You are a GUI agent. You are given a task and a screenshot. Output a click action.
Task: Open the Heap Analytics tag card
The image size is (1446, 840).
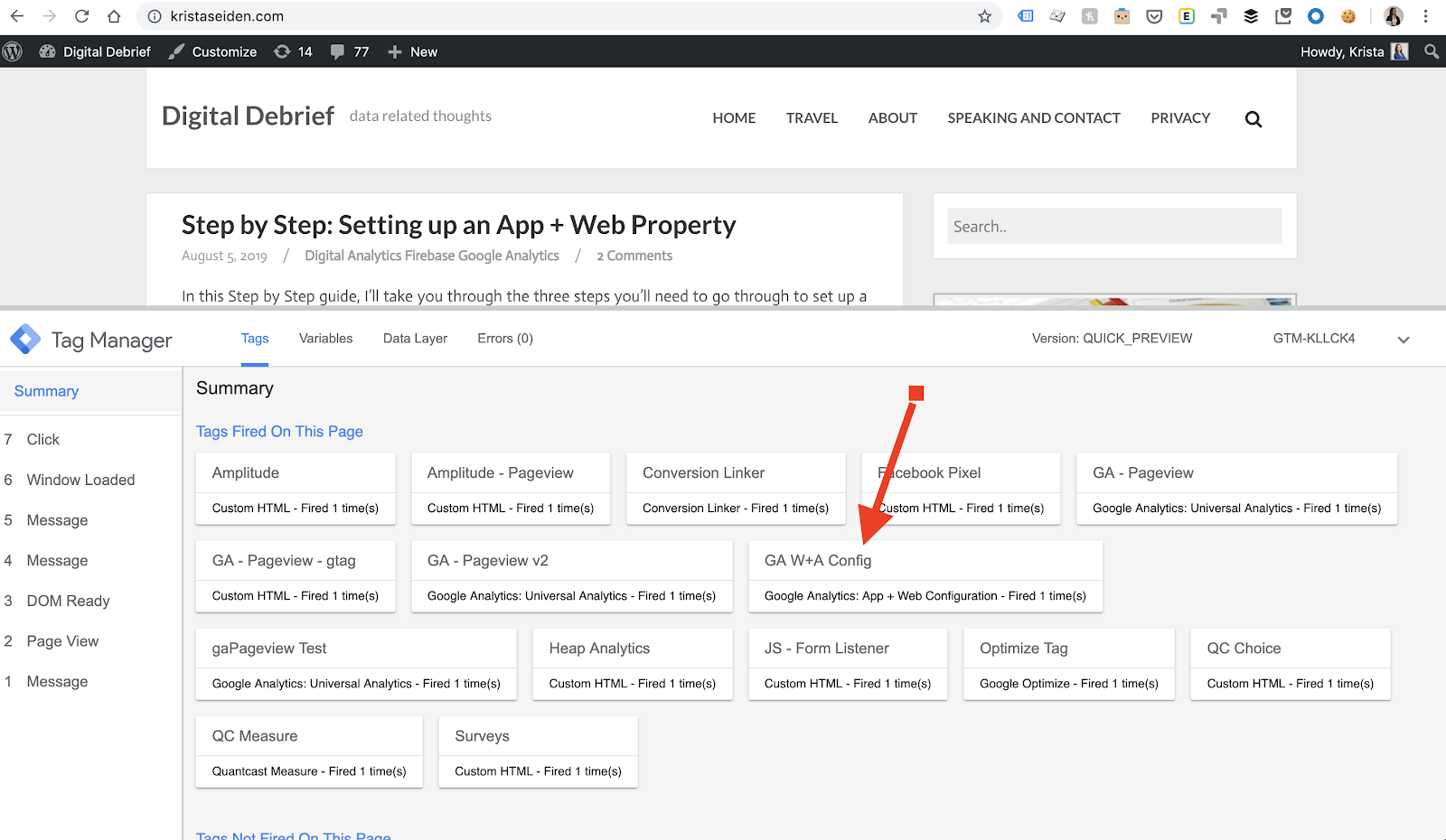633,664
